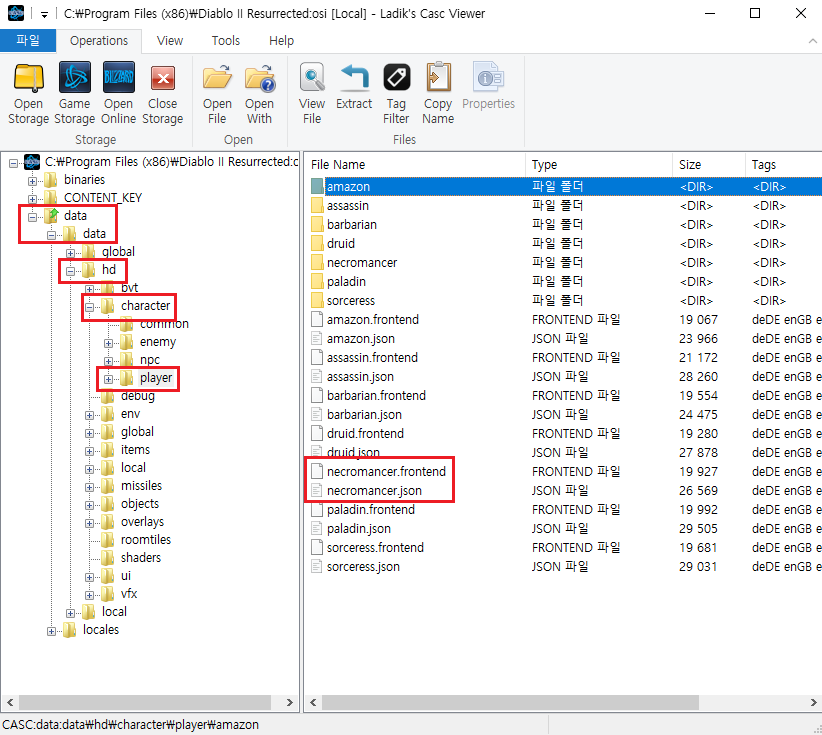Screen dimensions: 822x735
Task: Click the tree panel scroll right arrow
Action: pos(289,702)
